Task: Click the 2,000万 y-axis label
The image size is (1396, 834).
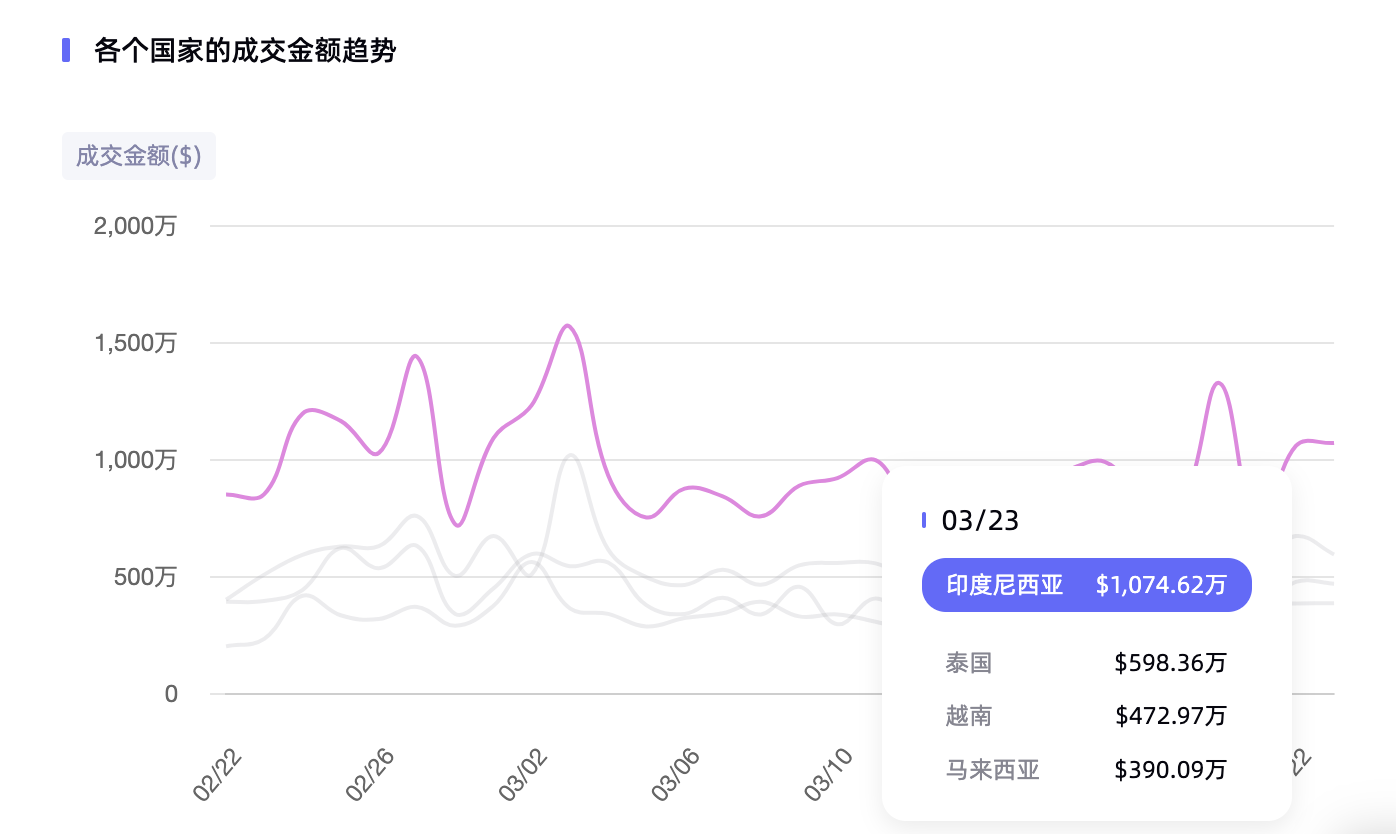Action: coord(135,226)
